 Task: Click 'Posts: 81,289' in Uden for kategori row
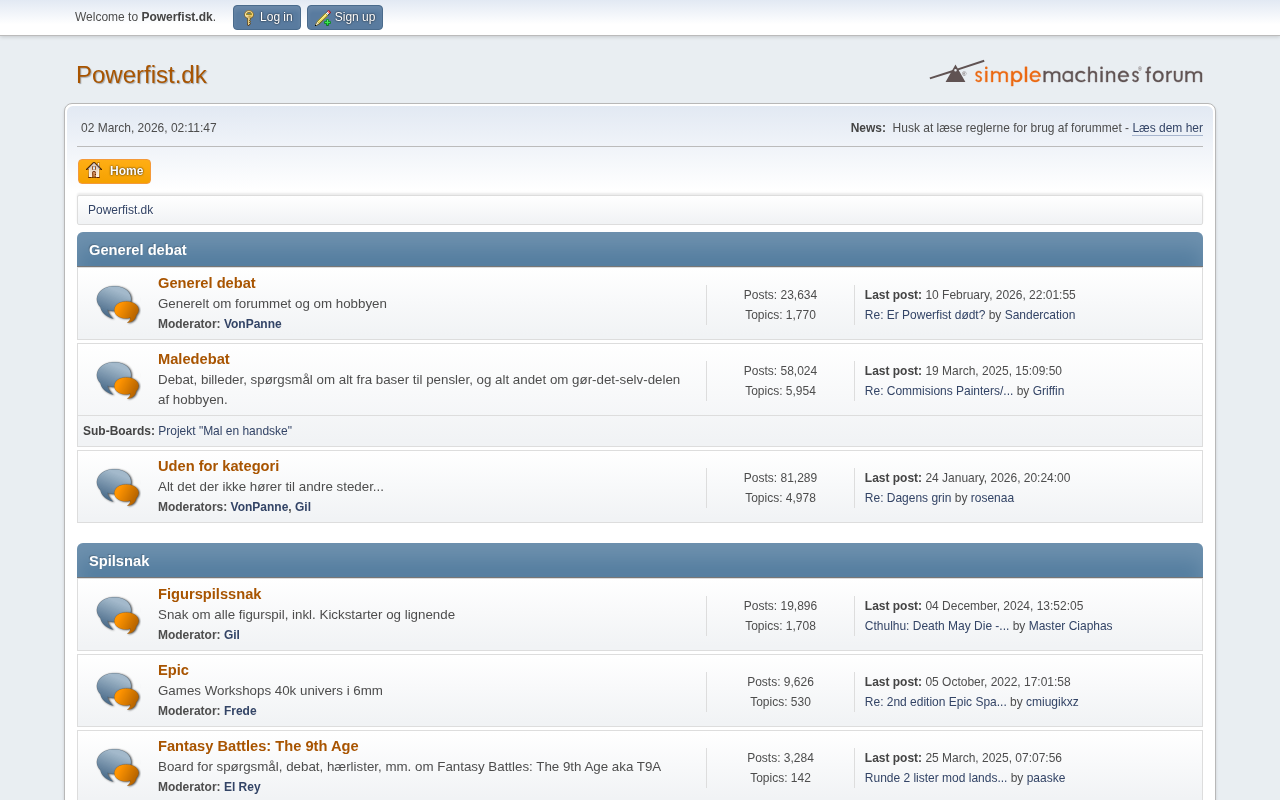[780, 478]
